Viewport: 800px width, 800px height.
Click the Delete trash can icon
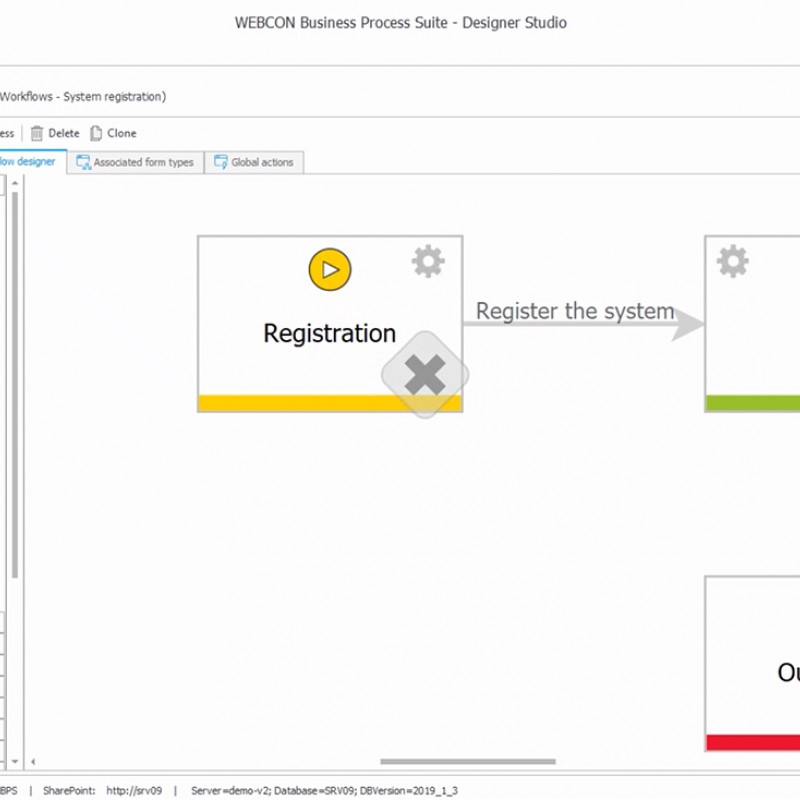(37, 133)
